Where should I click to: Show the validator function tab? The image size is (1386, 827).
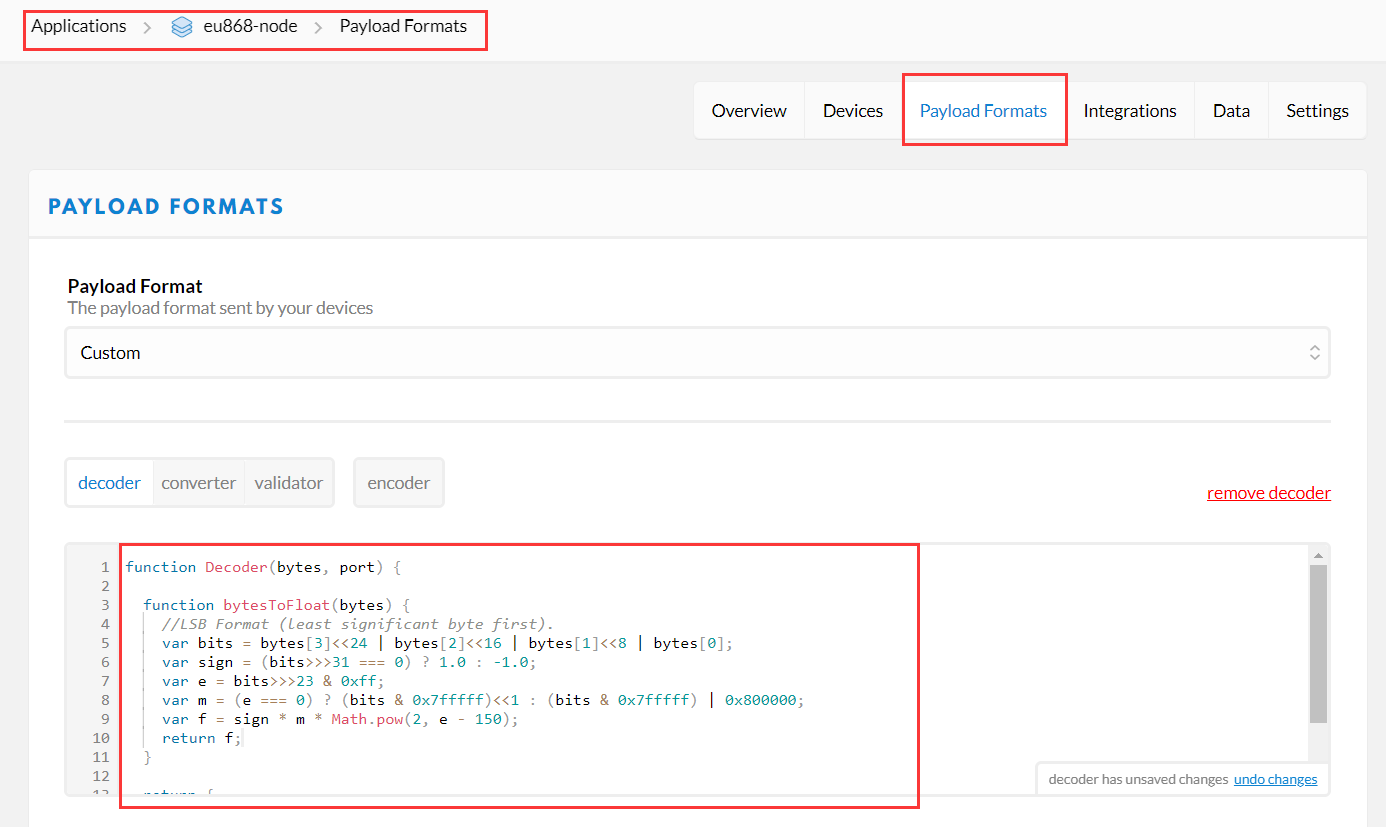coord(288,483)
